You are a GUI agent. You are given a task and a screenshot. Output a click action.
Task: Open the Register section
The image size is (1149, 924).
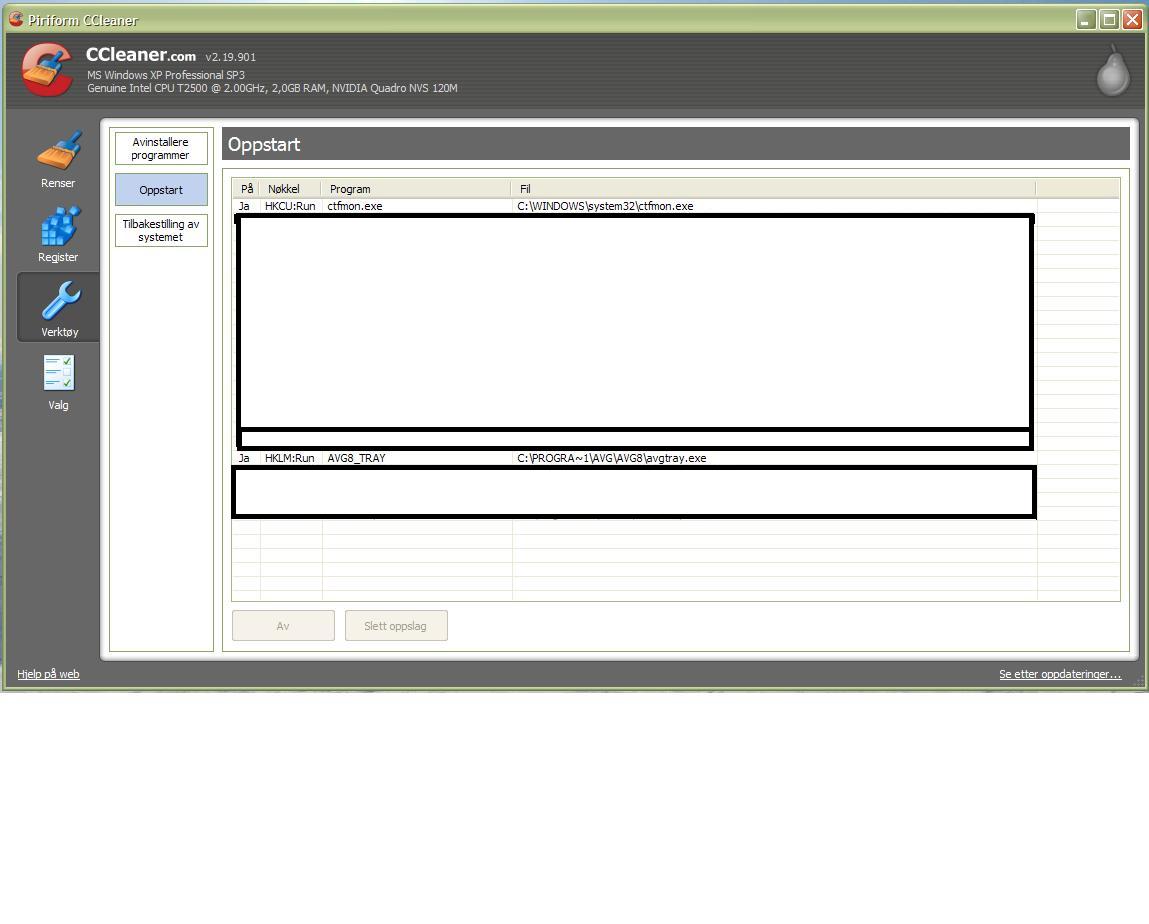click(58, 234)
